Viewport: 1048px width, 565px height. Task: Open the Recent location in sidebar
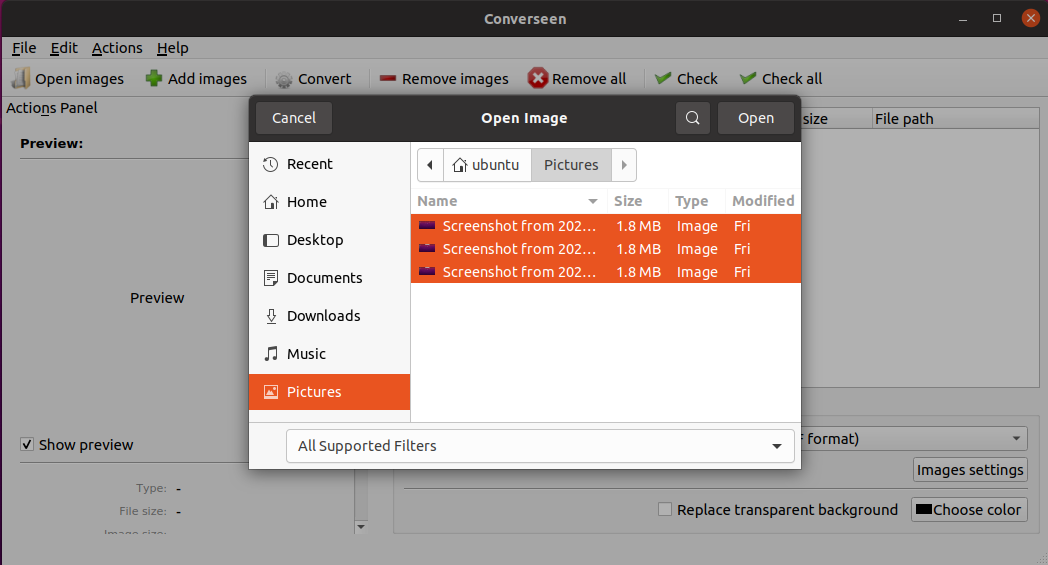click(x=330, y=164)
